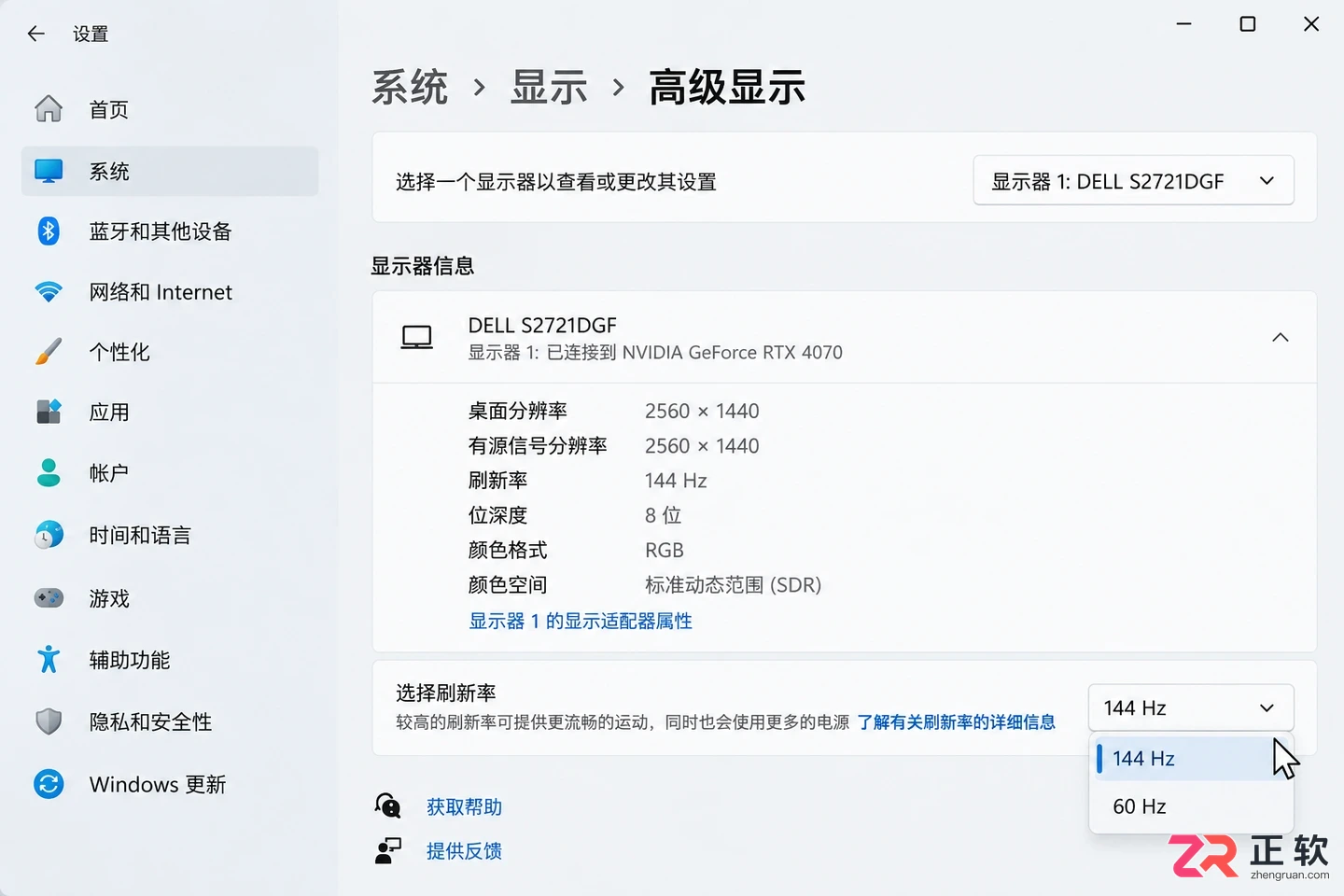The width and height of the screenshot is (1344, 896).
Task: Open 辅助功能 settings page
Action: (170, 660)
